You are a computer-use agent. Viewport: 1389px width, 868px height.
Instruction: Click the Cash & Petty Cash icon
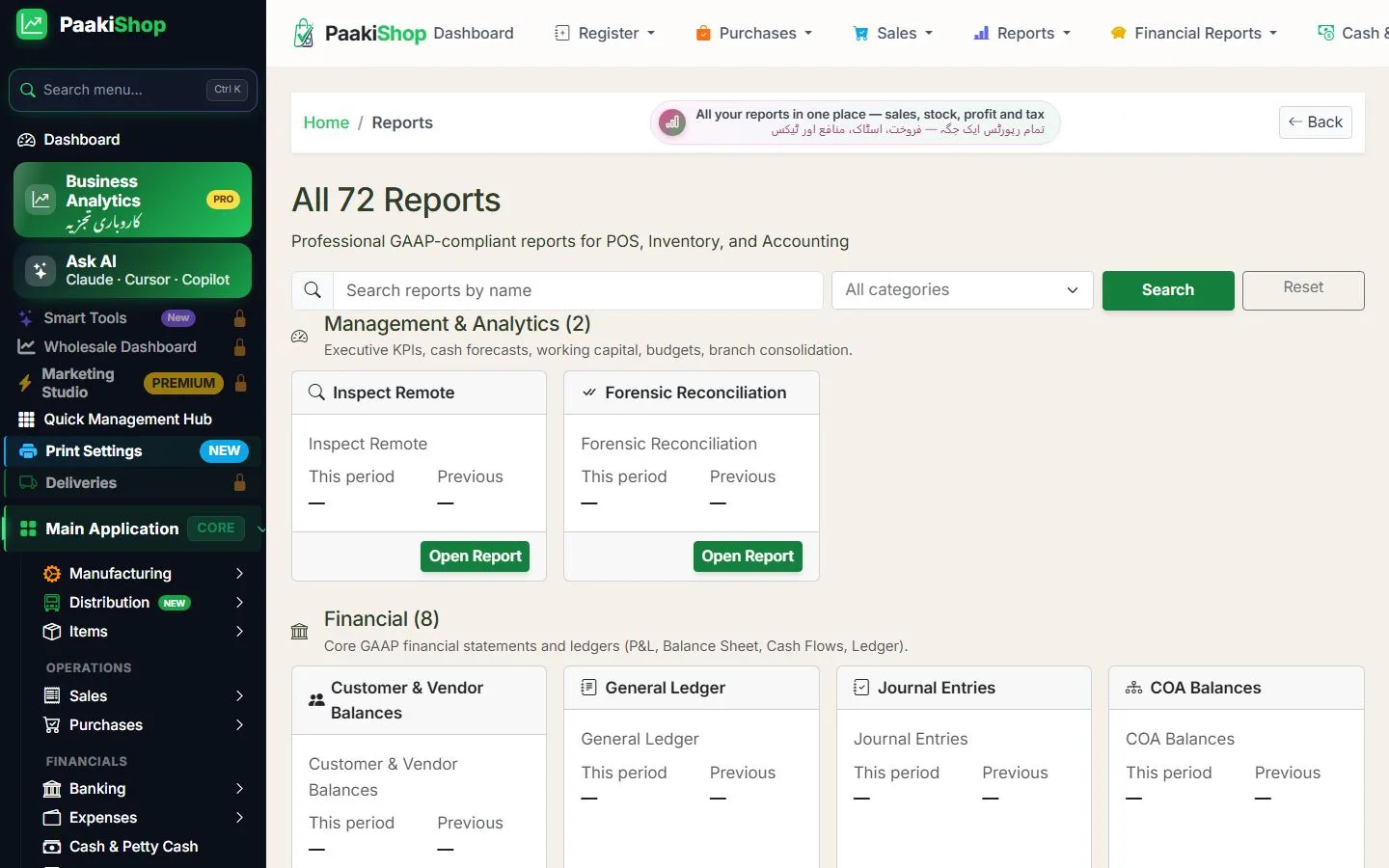pyautogui.click(x=52, y=847)
